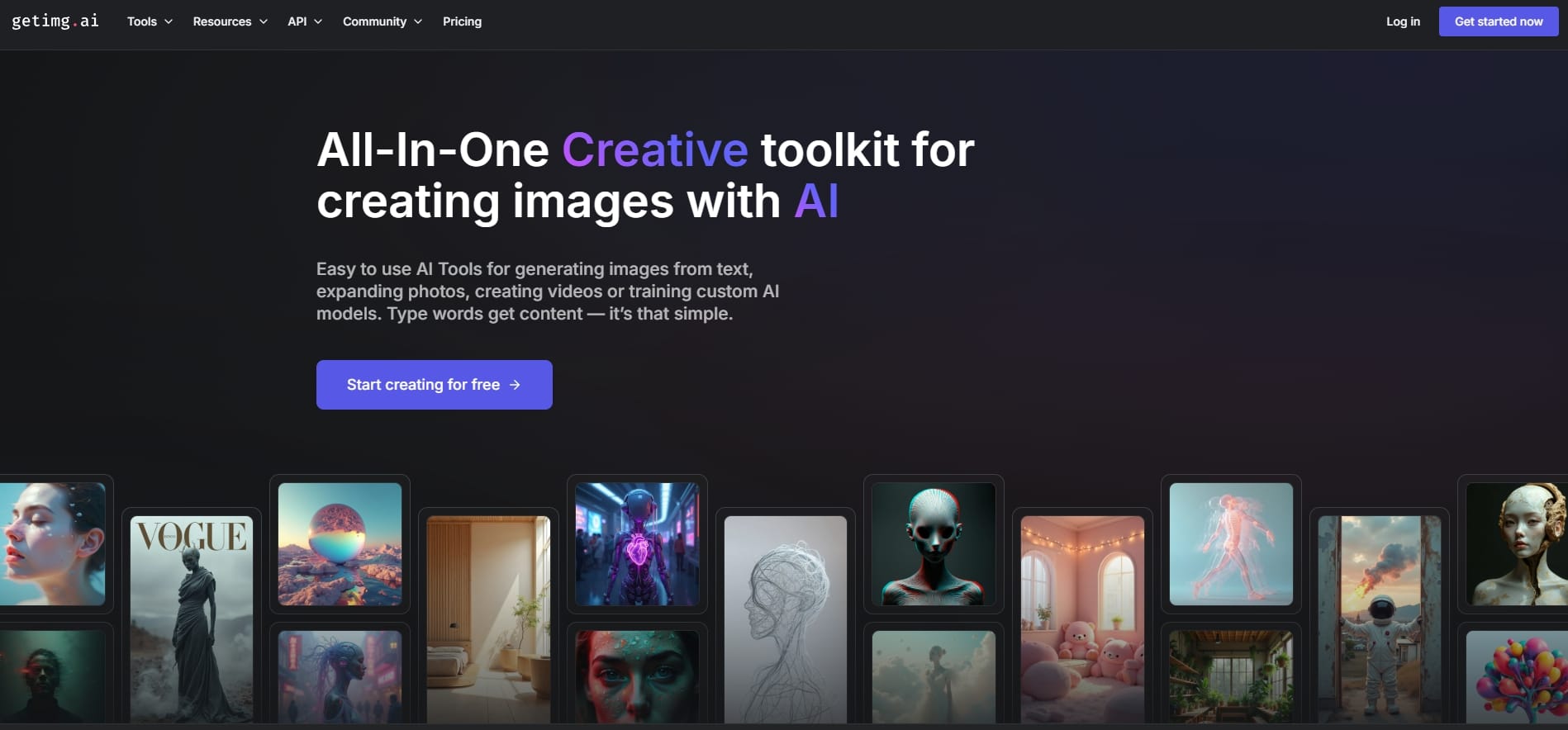This screenshot has width=1568, height=730.
Task: Open the greenhouse room with plants image
Action: tap(1231, 677)
